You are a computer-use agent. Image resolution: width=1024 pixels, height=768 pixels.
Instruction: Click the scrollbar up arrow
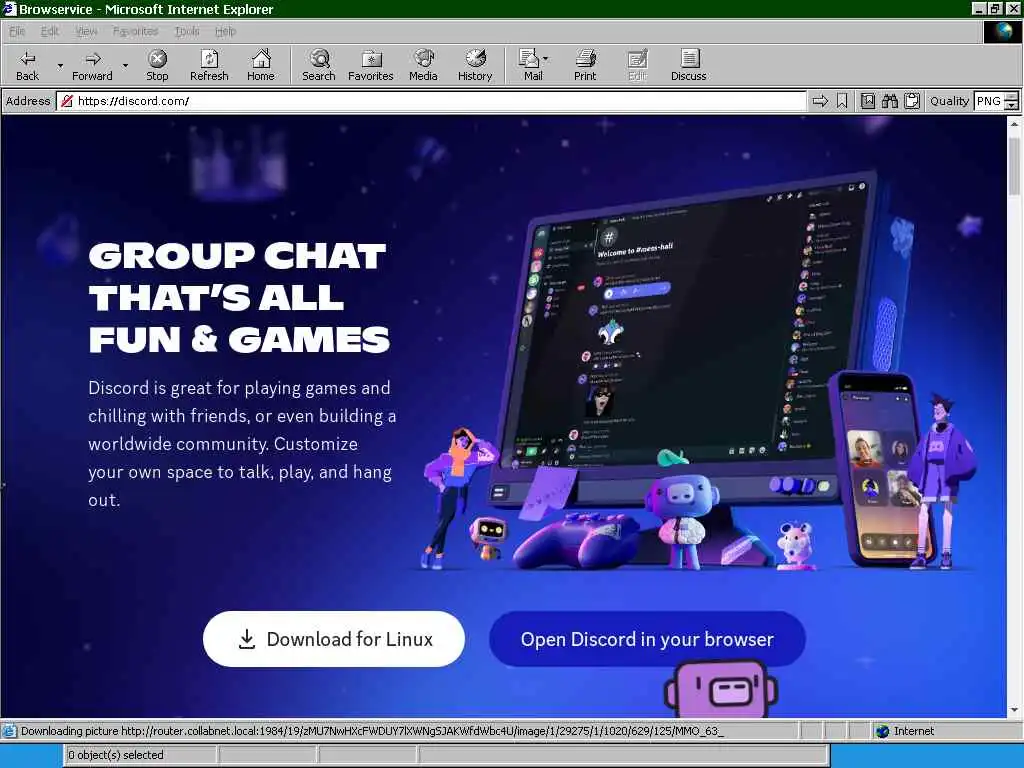pos(1014,123)
